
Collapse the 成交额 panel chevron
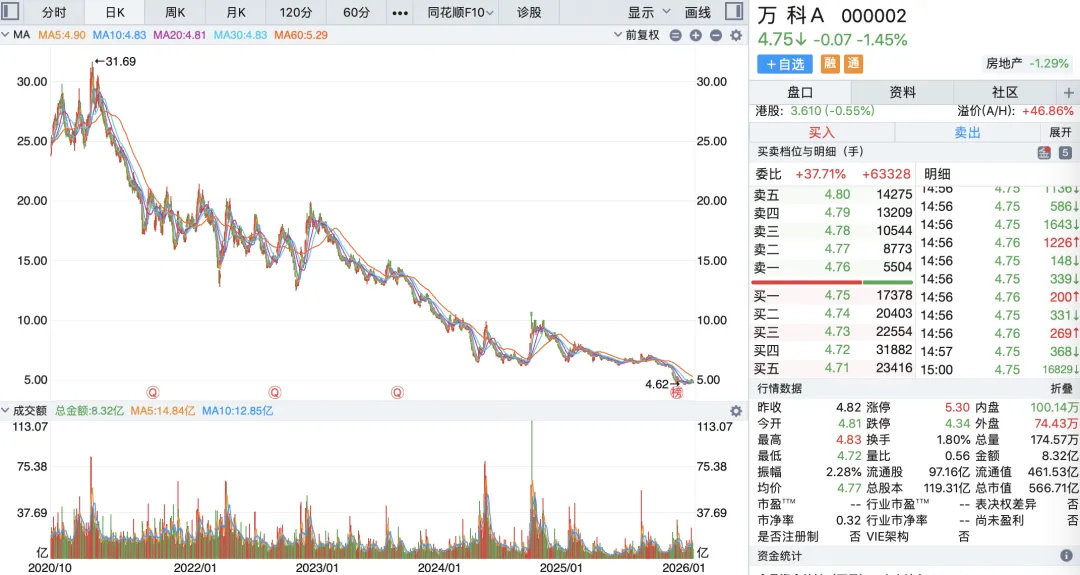pyautogui.click(x=6, y=410)
